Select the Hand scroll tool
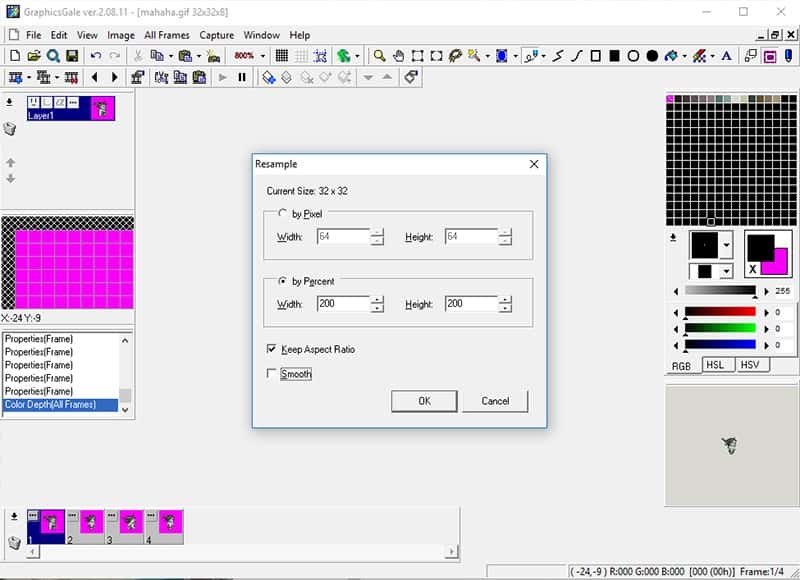This screenshot has height=580, width=800. 398,56
